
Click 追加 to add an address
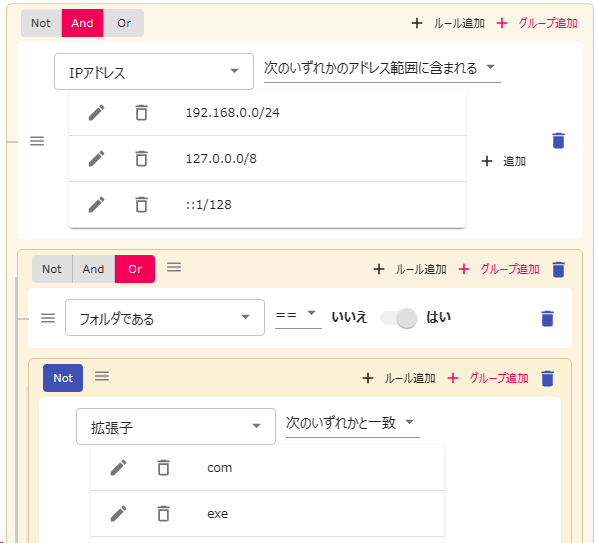[x=504, y=161]
